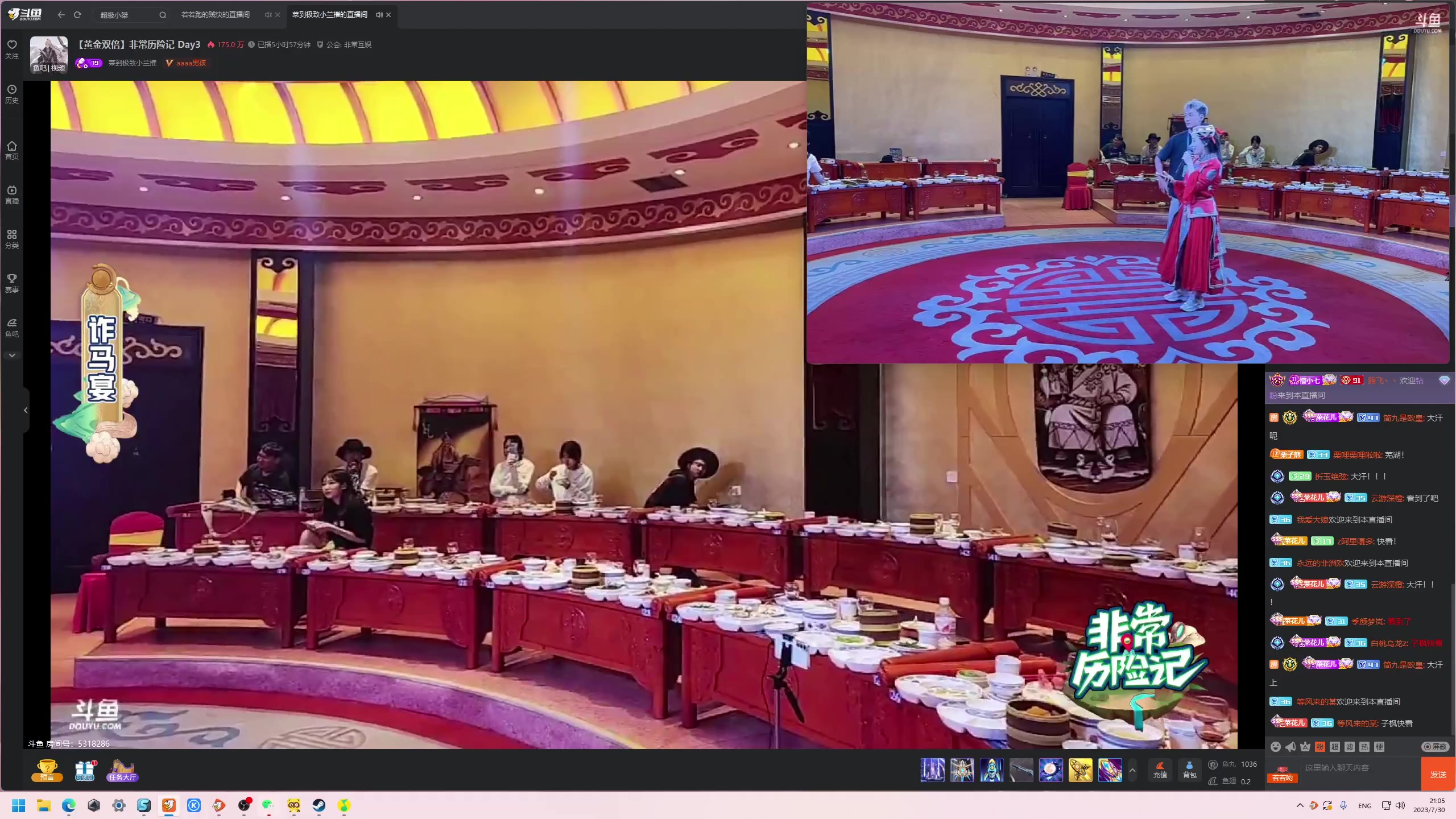Open the 预言 prediction trophy icon

pos(47,771)
